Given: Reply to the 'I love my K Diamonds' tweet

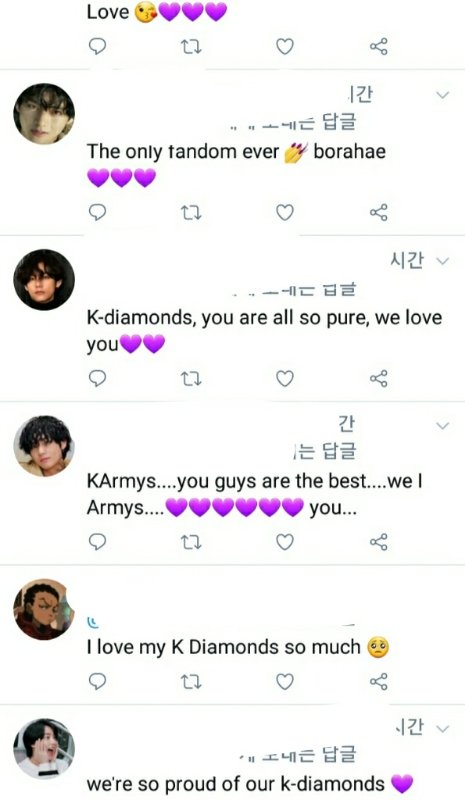Looking at the screenshot, I should [x=97, y=681].
